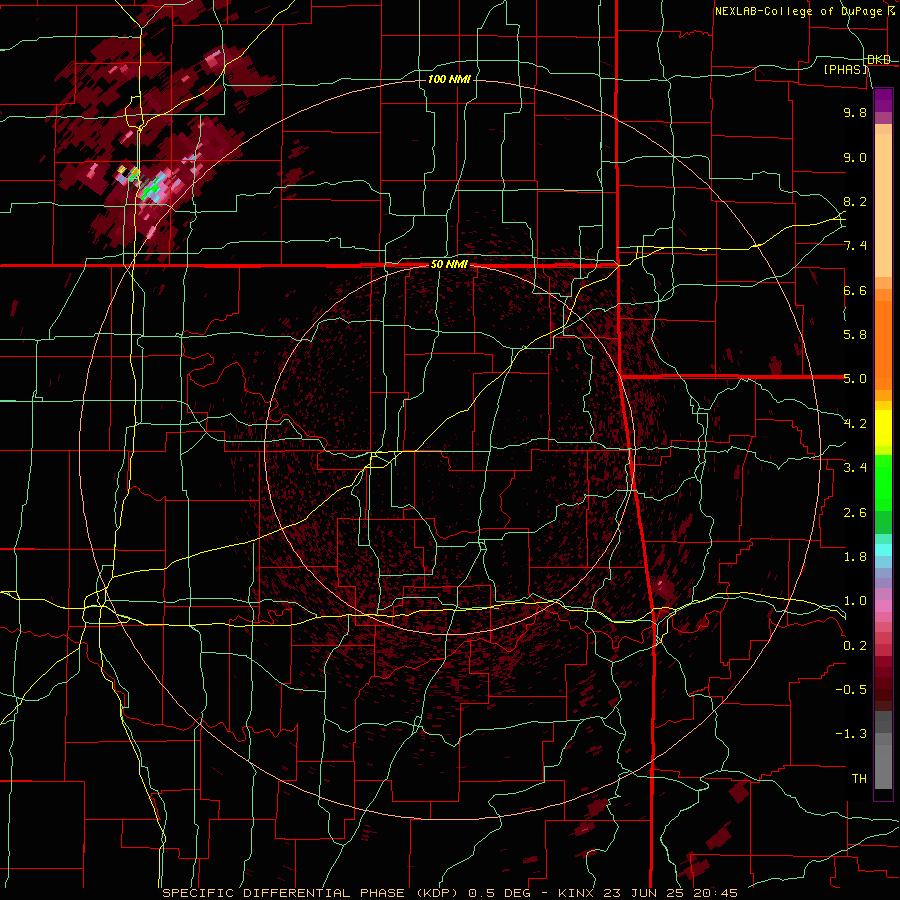The image size is (900, 900).
Task: Click the 5.0 value on the legend
Action: click(x=855, y=379)
